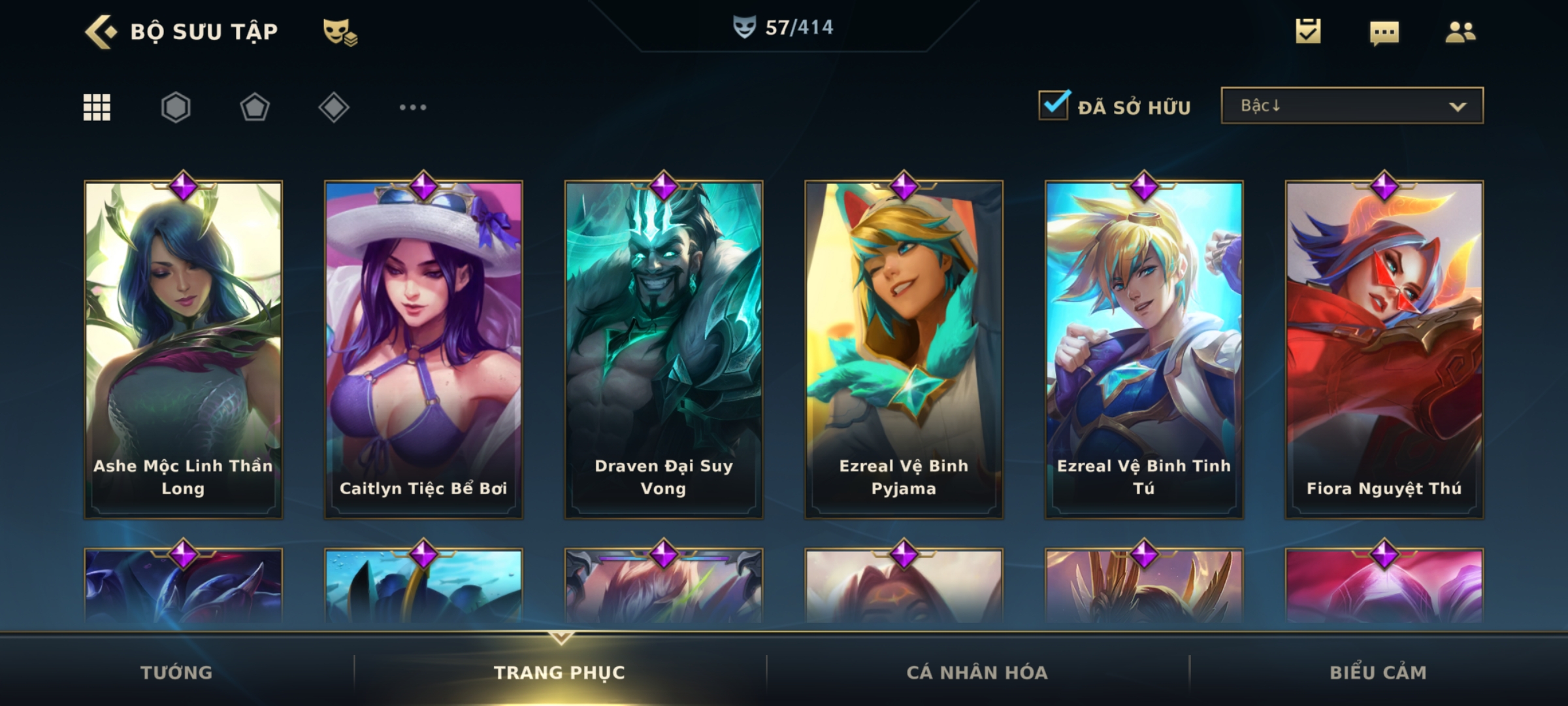Open the theater masks skin shop icon
Image resolution: width=1568 pixels, height=706 pixels.
pyautogui.click(x=340, y=32)
